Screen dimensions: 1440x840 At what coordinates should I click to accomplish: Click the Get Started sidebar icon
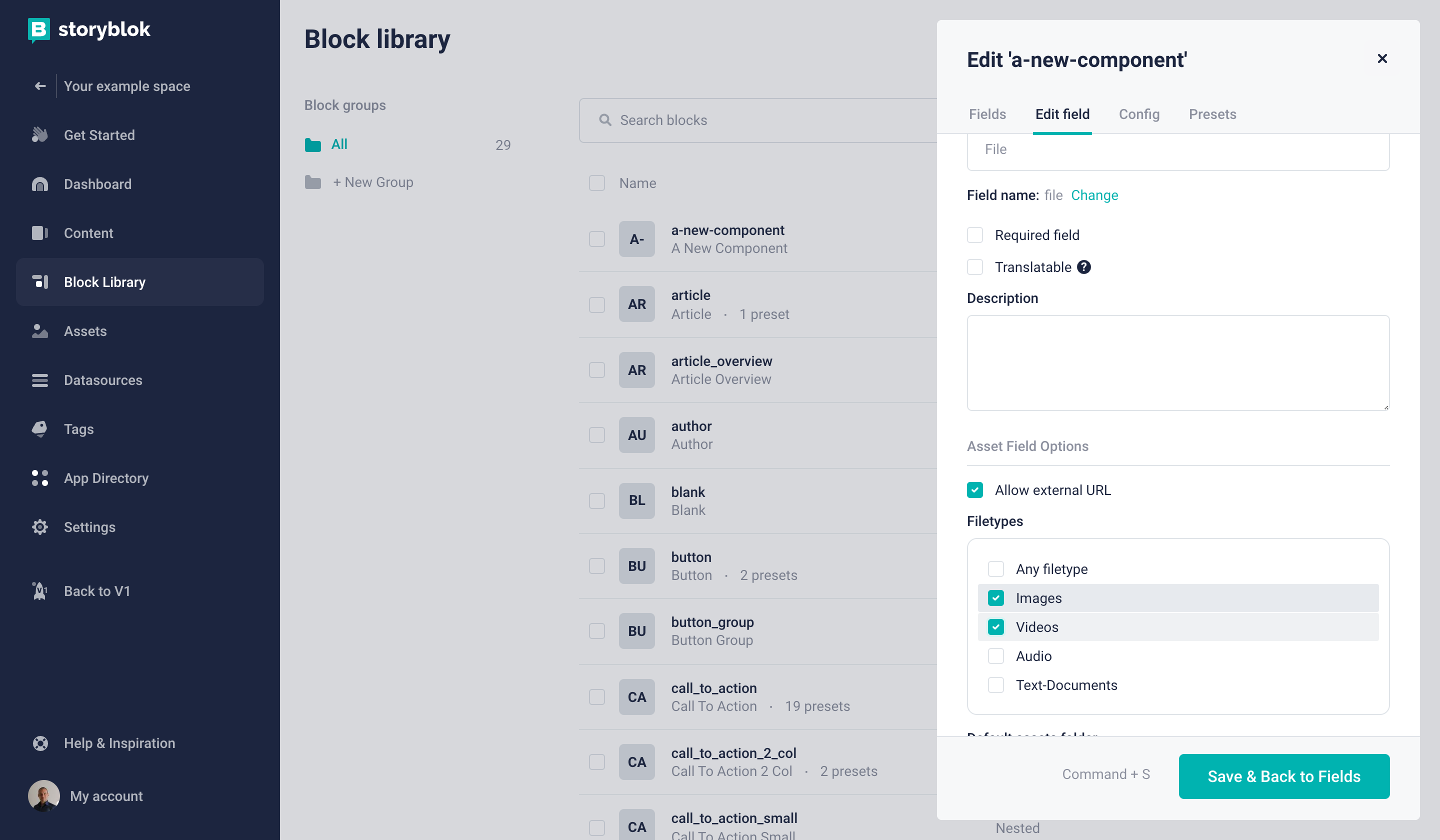click(39, 134)
